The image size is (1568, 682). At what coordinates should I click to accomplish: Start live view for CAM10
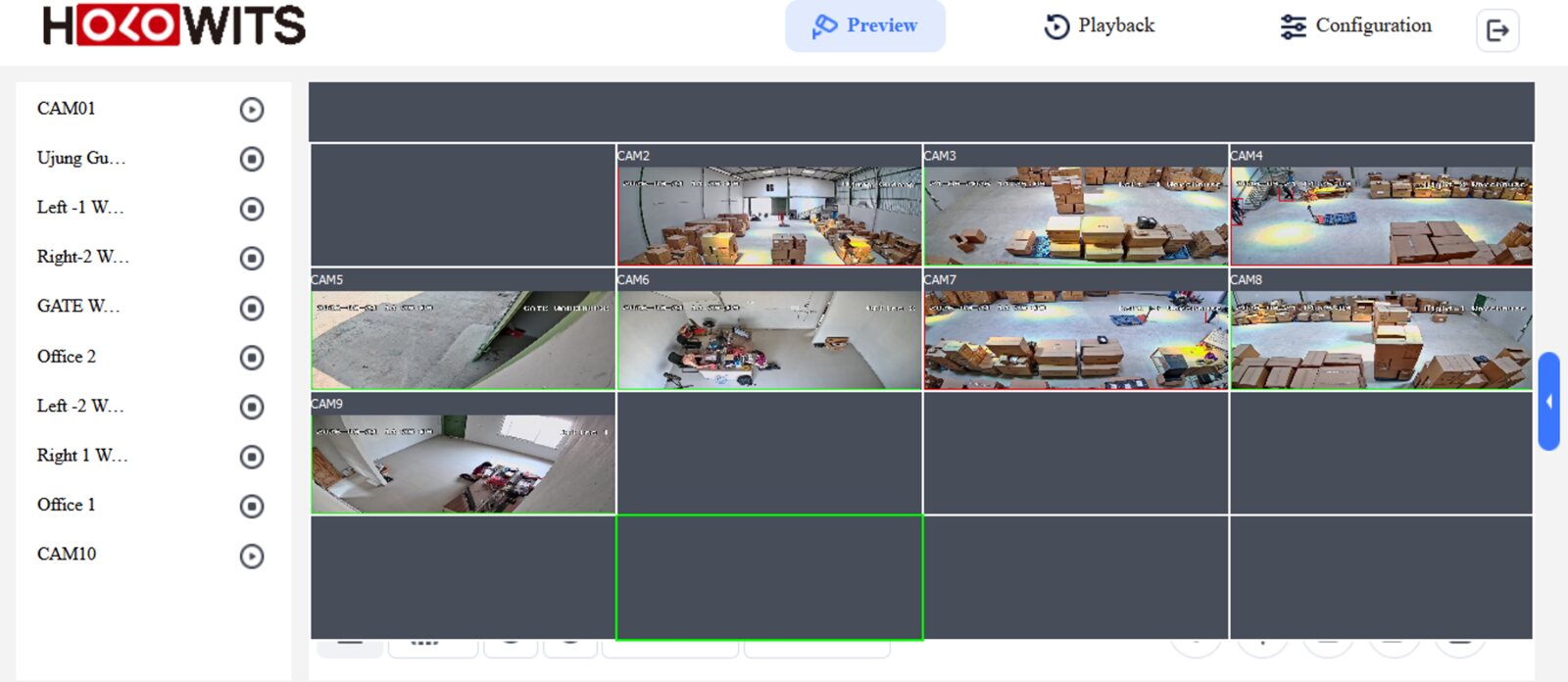tap(252, 556)
